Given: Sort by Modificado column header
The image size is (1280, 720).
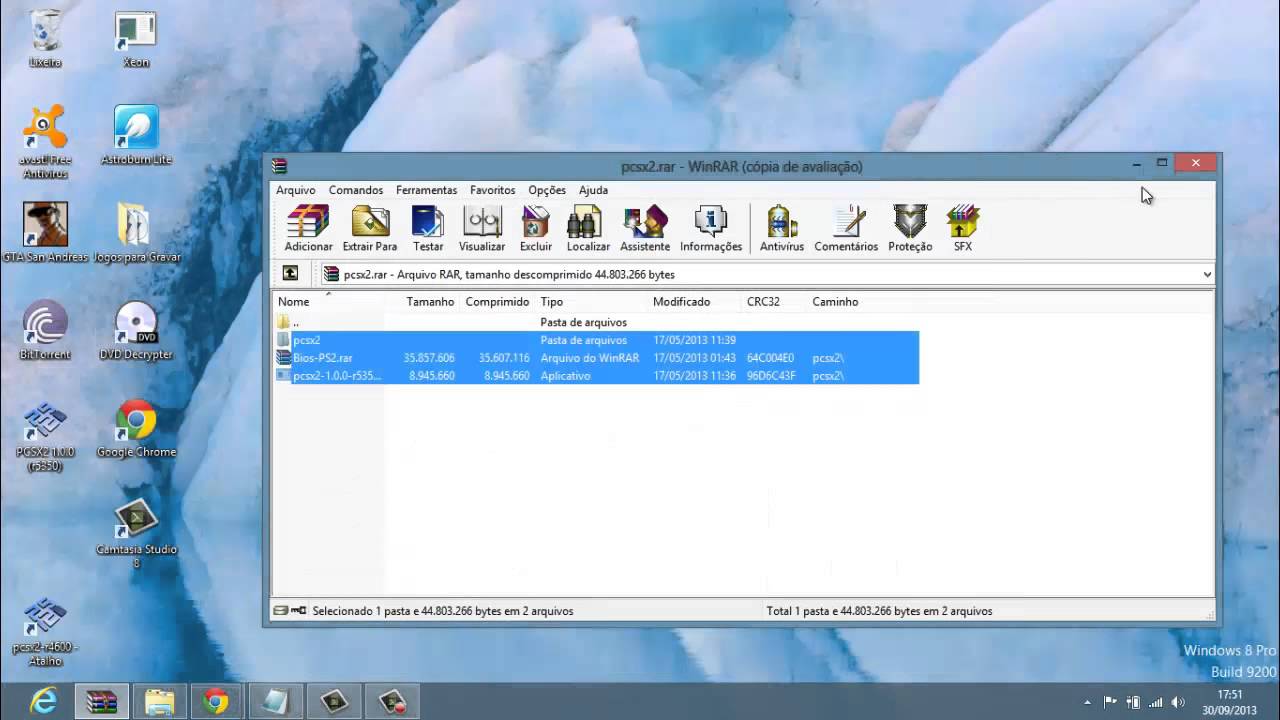Looking at the screenshot, I should click(x=695, y=301).
